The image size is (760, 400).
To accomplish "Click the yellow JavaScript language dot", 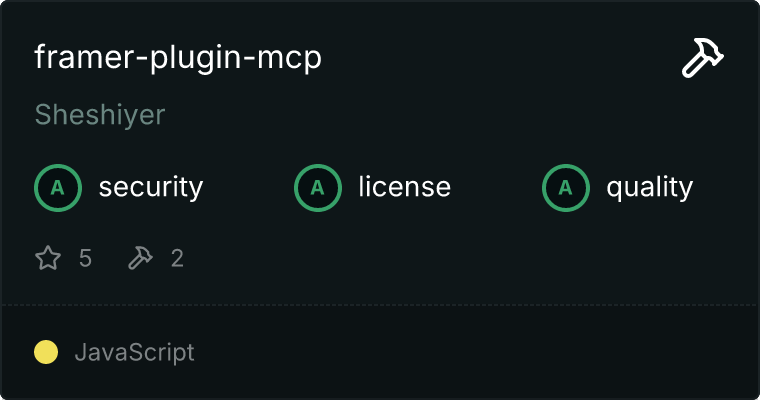I will [x=46, y=352].
